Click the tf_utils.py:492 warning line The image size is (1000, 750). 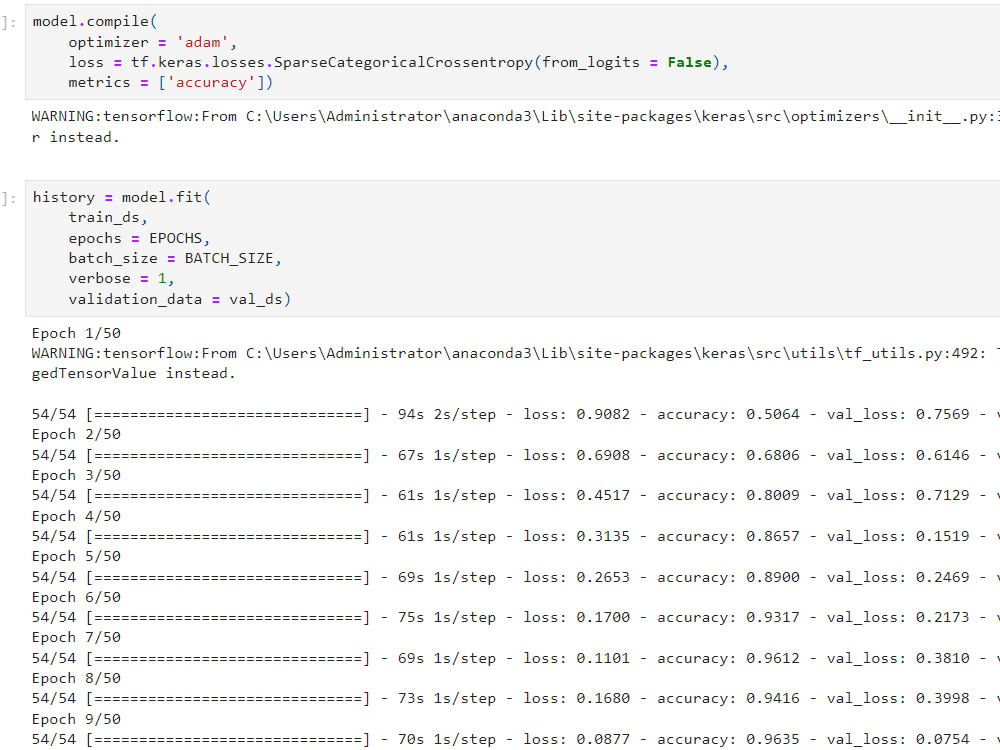click(515, 353)
